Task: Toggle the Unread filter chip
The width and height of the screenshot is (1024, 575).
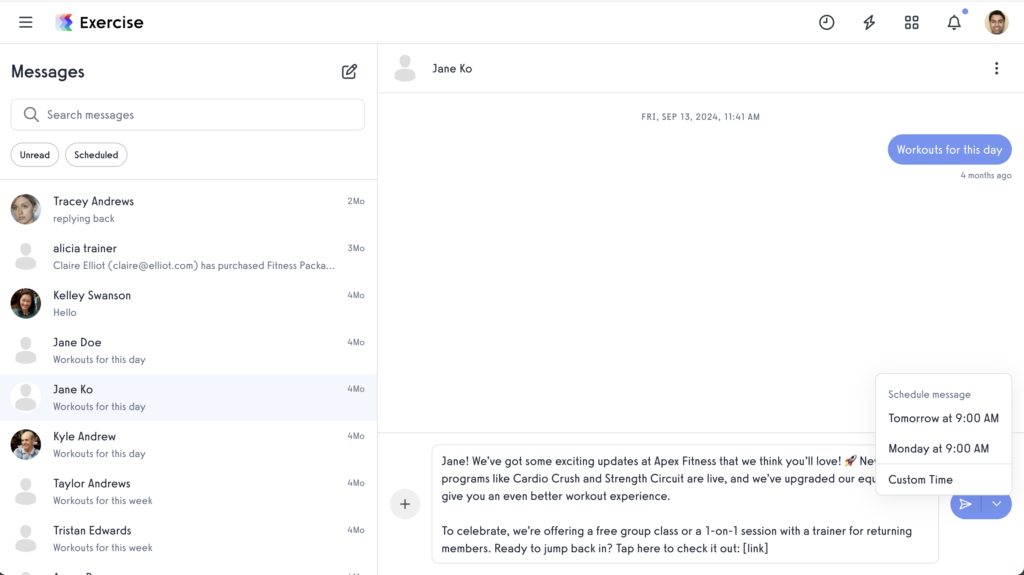Action: coord(35,155)
